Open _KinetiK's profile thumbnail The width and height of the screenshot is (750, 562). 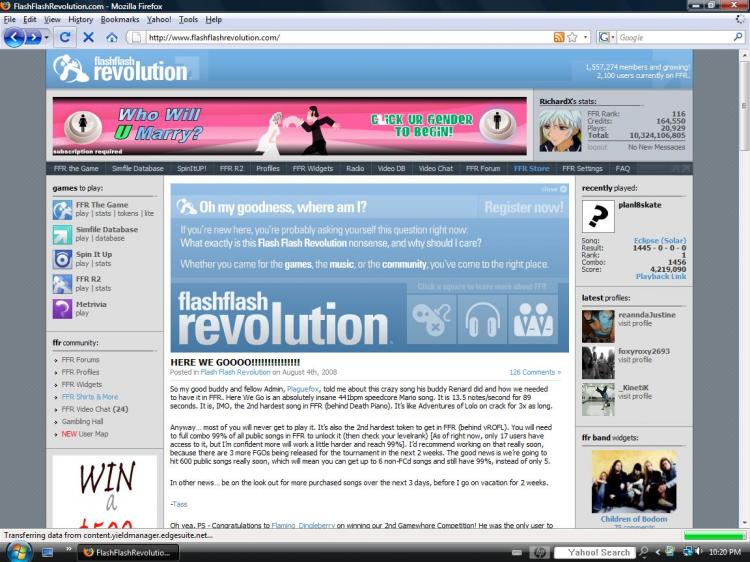click(x=598, y=399)
